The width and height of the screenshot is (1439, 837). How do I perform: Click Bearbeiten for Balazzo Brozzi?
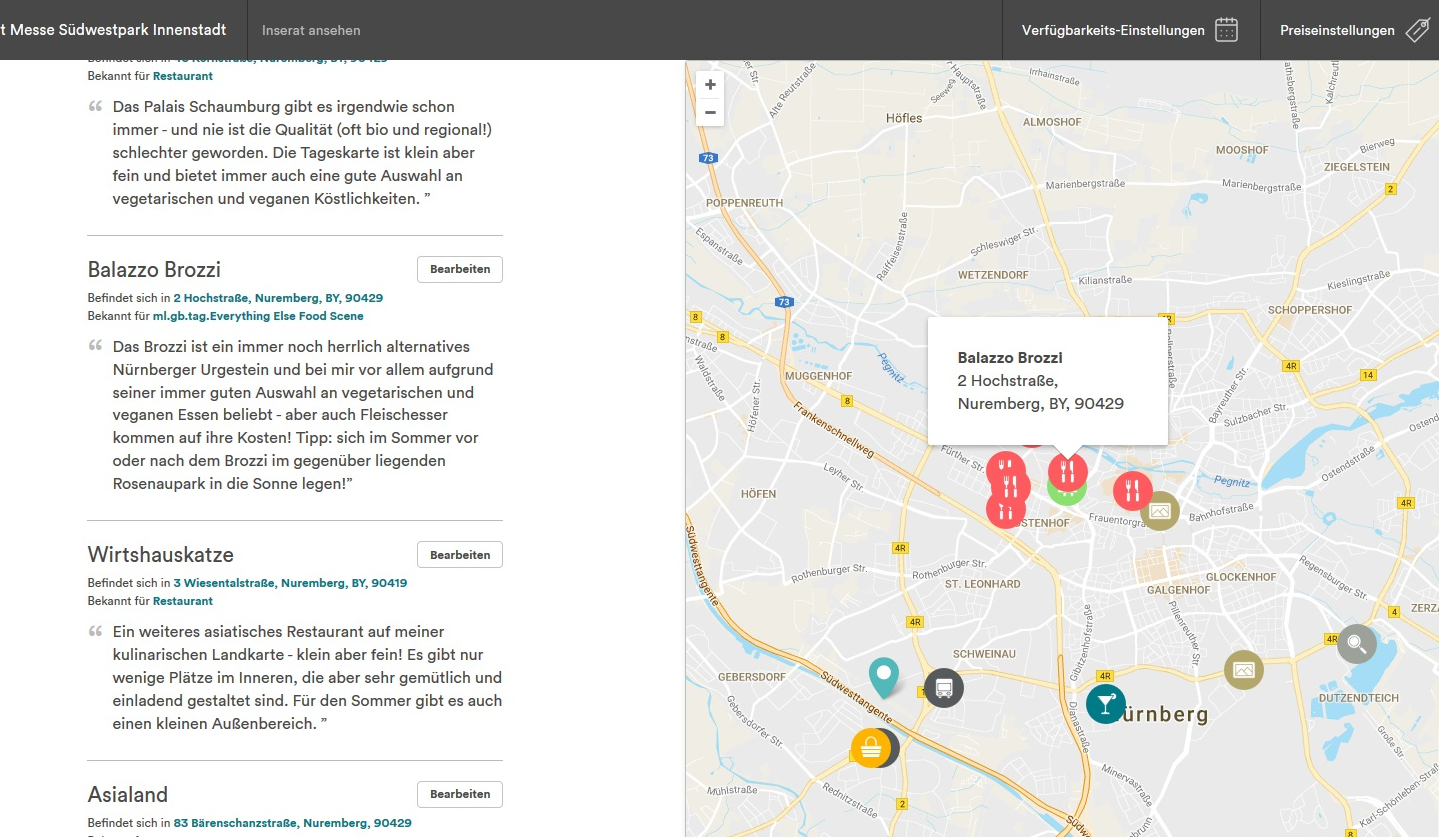click(460, 269)
